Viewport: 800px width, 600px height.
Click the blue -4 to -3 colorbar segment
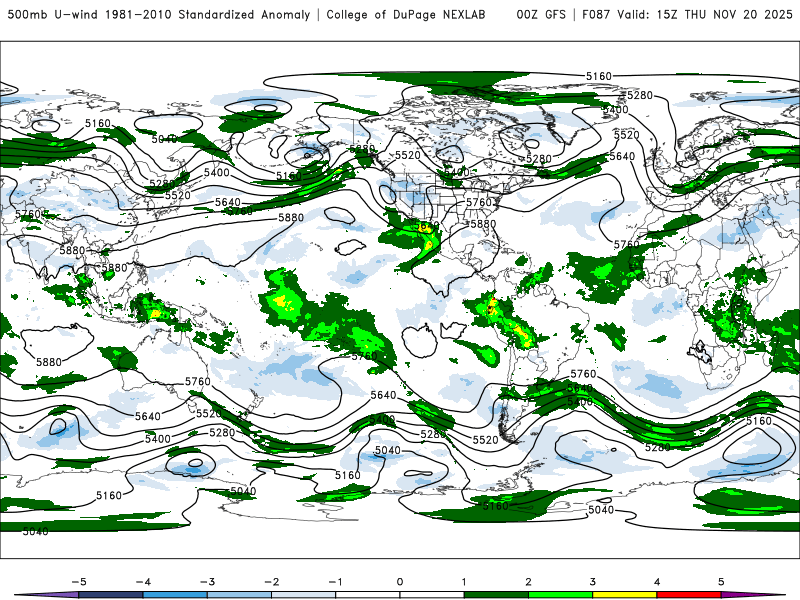[x=175, y=595]
